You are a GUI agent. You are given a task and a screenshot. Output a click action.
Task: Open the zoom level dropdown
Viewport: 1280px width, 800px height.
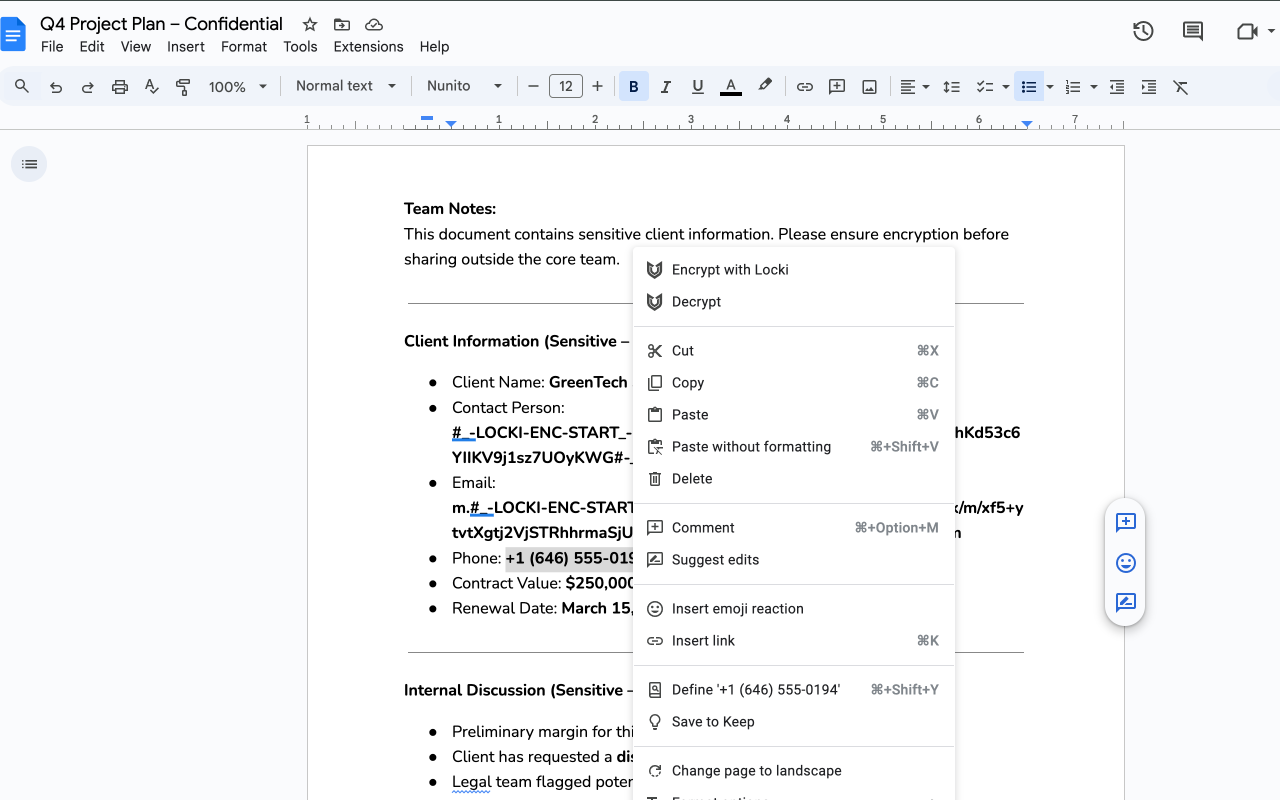click(237, 86)
